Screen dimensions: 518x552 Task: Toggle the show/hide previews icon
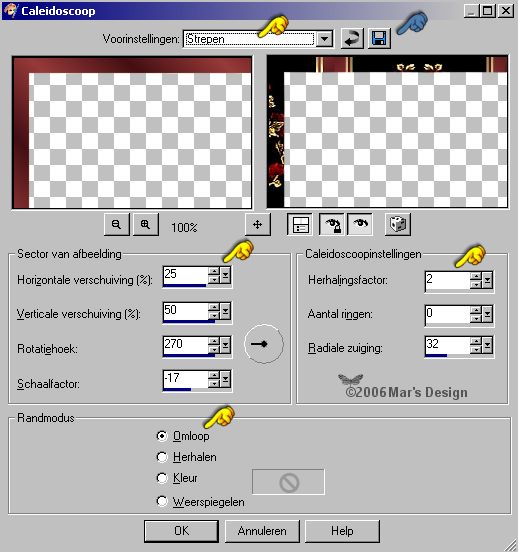tap(300, 224)
